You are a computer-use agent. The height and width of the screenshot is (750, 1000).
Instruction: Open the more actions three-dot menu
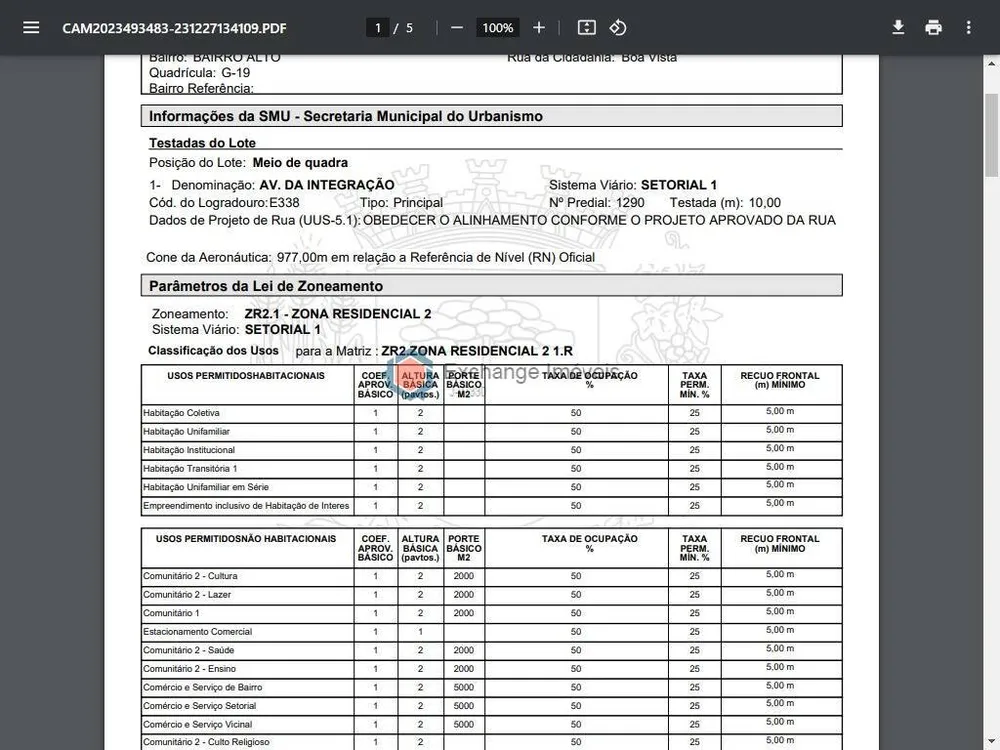click(x=968, y=27)
